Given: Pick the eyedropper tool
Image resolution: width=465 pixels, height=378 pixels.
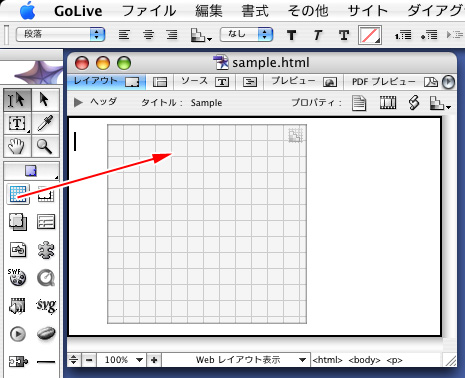Looking at the screenshot, I should (45, 123).
